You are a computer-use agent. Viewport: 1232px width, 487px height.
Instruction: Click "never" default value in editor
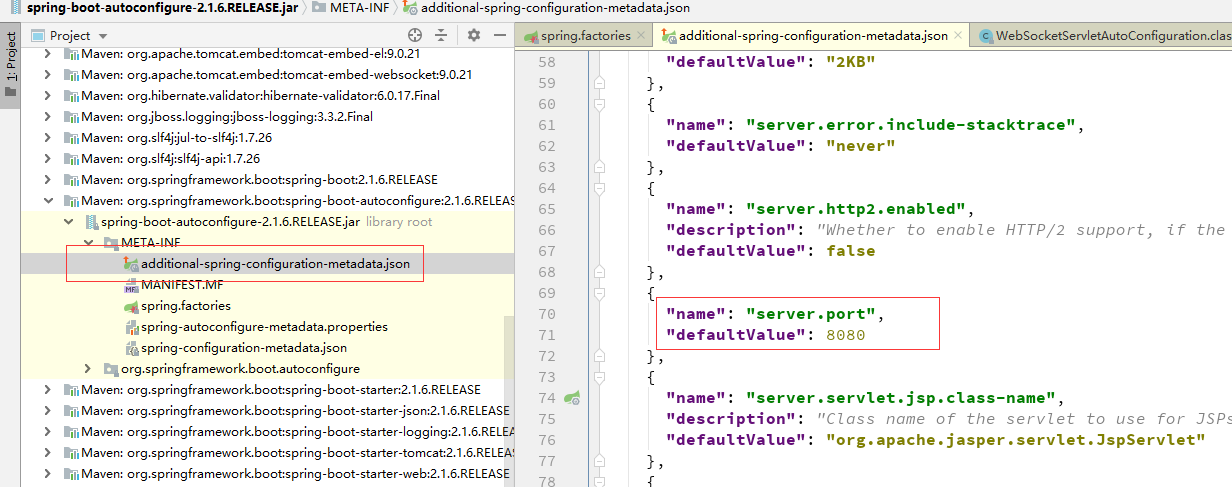[x=862, y=146]
